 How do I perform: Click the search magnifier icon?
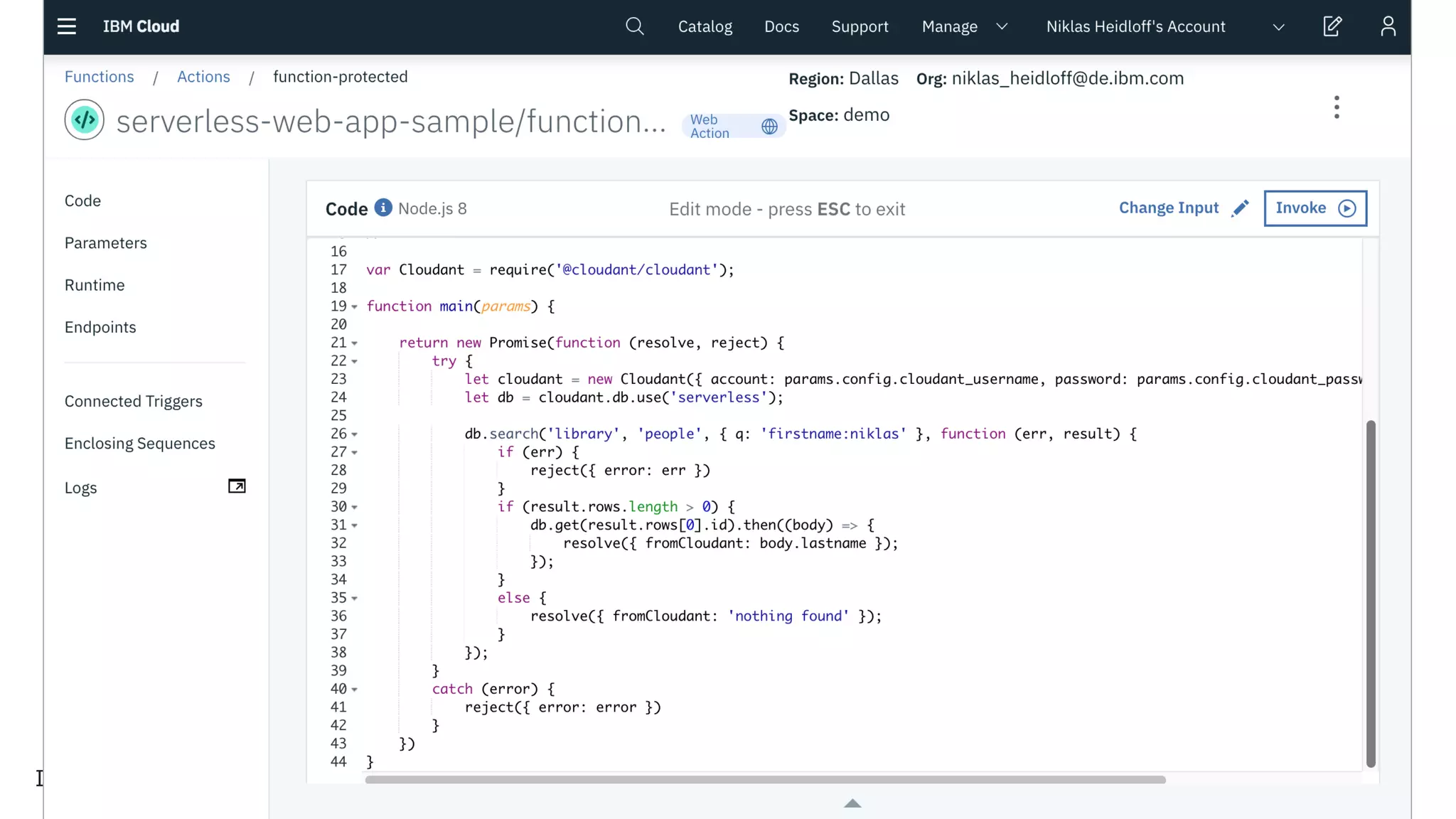(634, 26)
